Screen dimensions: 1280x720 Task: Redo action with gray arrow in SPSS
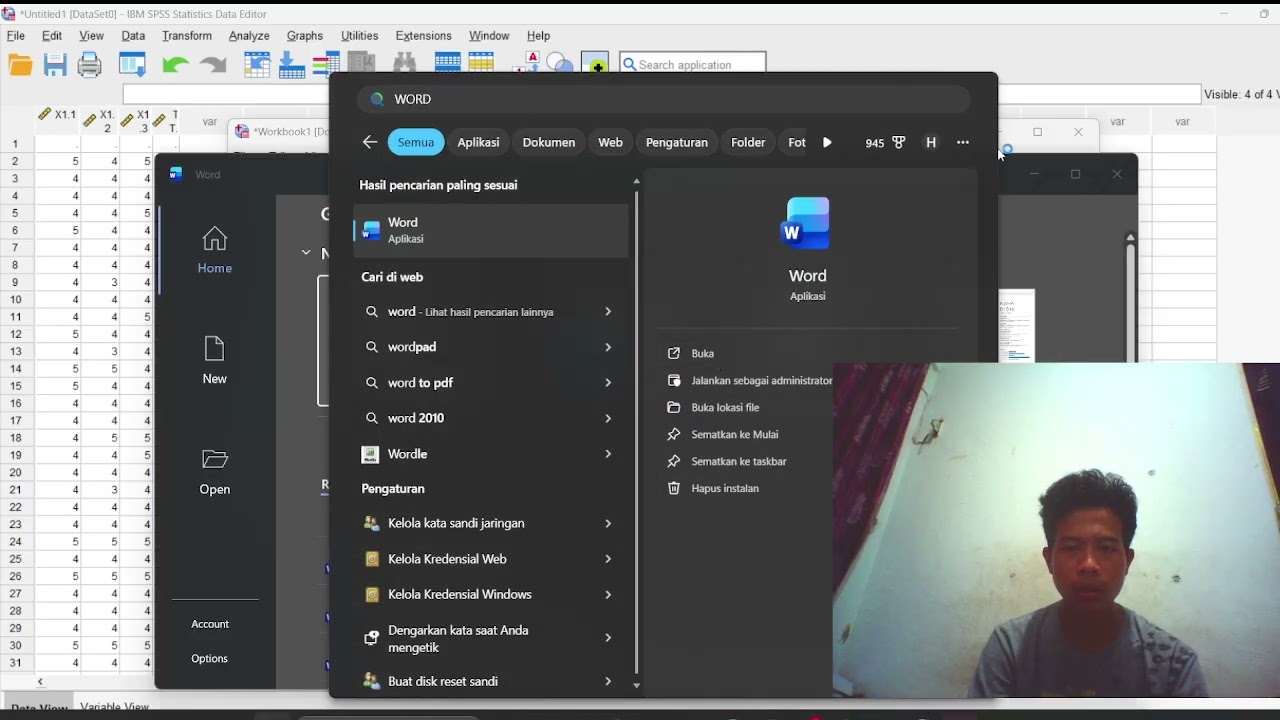(x=212, y=65)
